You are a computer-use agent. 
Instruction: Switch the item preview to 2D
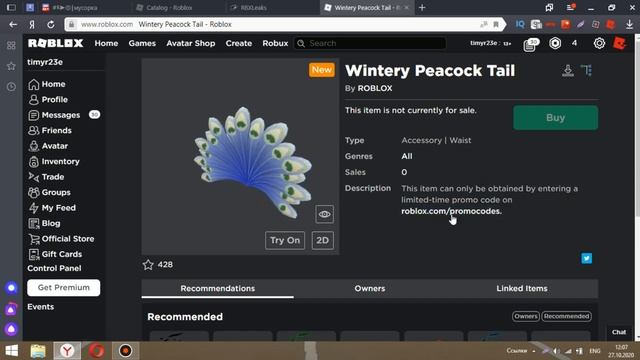pos(322,240)
